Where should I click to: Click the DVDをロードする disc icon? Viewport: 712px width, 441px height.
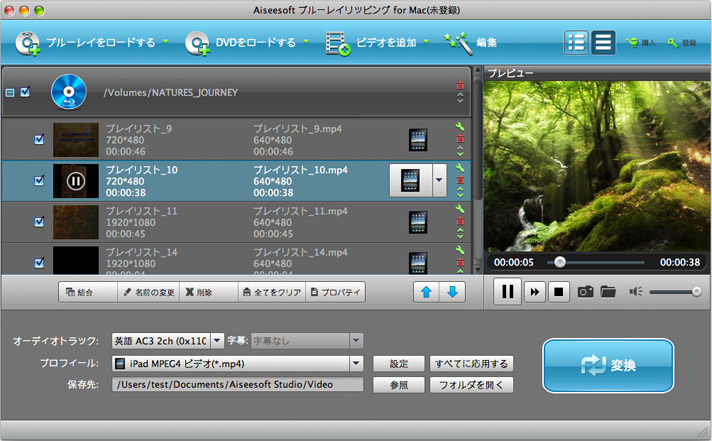pos(197,43)
